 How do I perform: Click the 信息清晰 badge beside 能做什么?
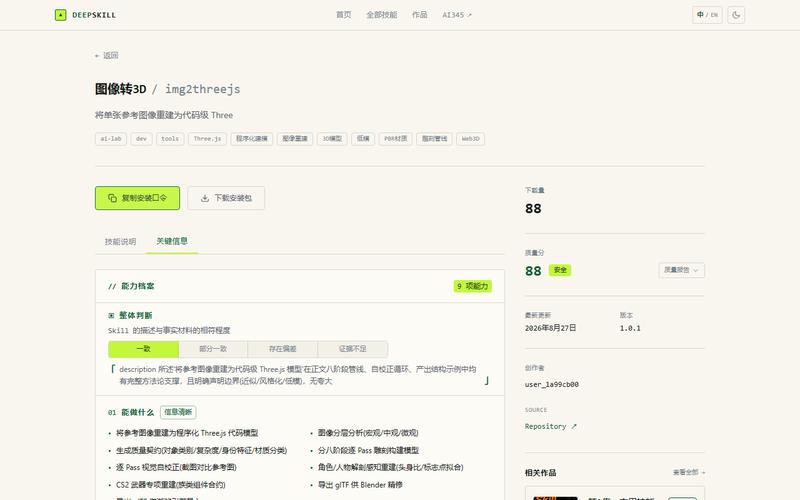click(x=178, y=412)
